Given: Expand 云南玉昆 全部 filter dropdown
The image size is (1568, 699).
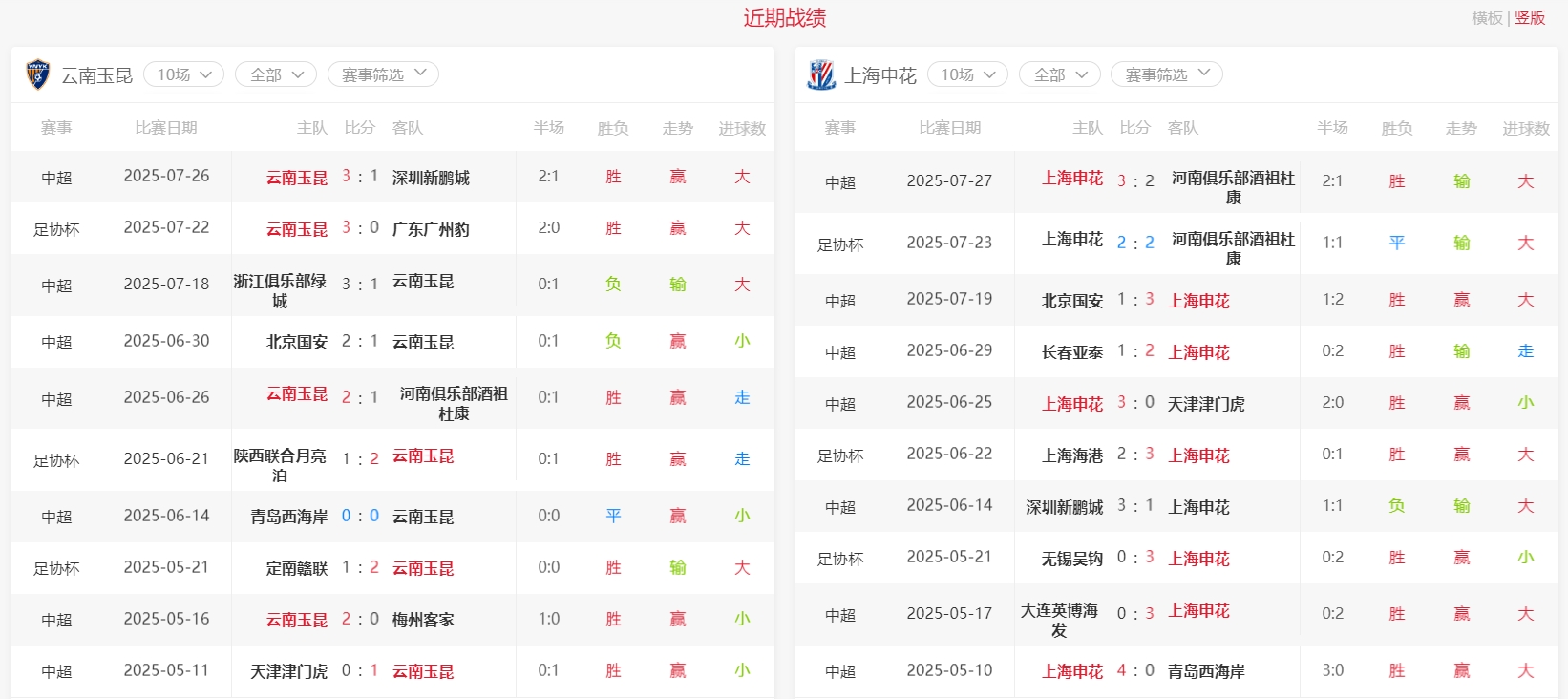Looking at the screenshot, I should 276,74.
